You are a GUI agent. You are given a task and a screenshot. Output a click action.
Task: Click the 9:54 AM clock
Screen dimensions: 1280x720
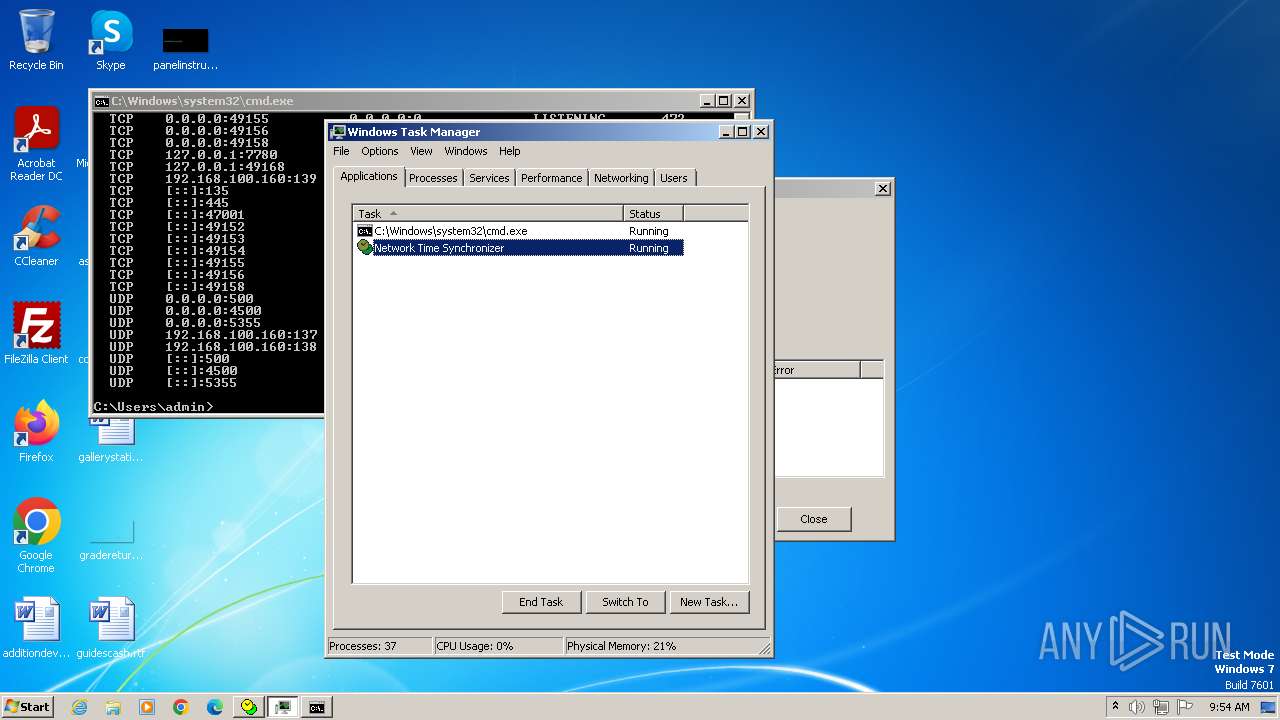[x=1229, y=707]
